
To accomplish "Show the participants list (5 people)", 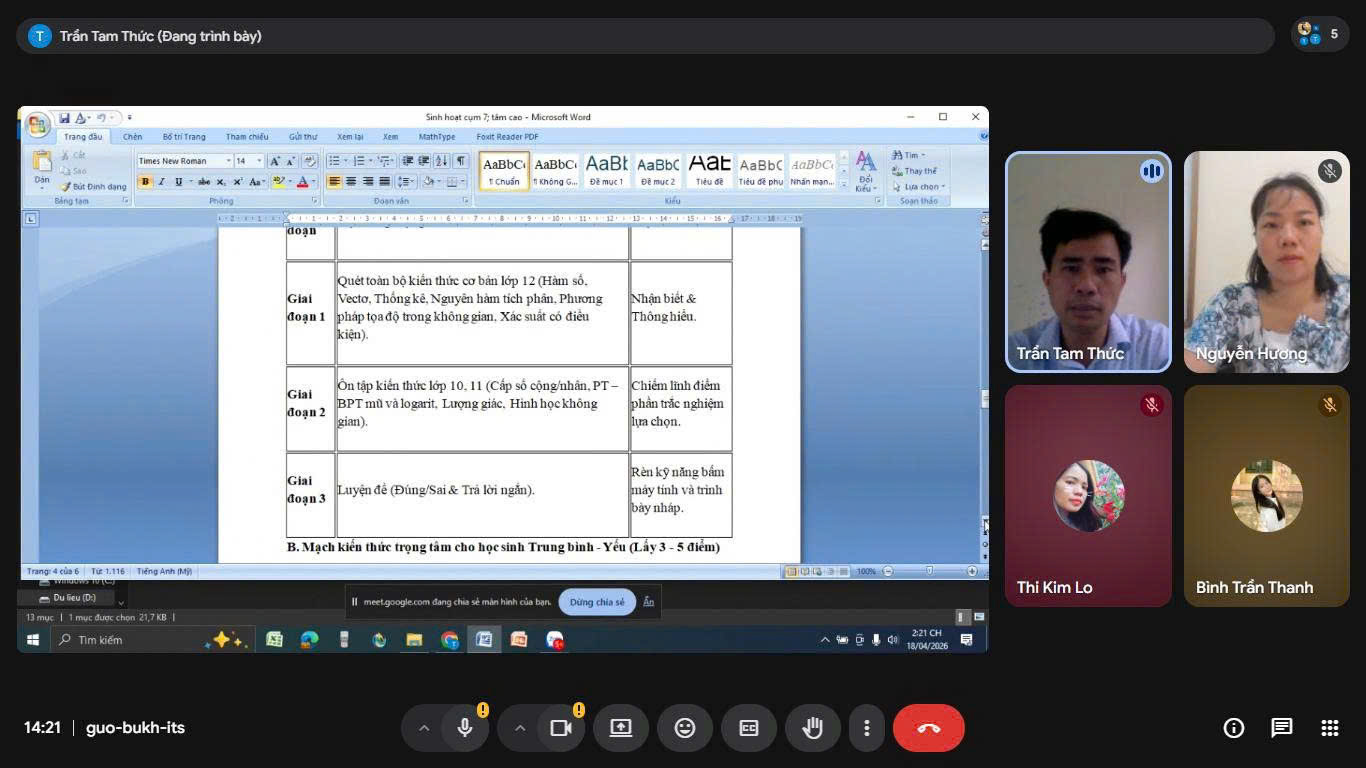I will pos(1319,34).
